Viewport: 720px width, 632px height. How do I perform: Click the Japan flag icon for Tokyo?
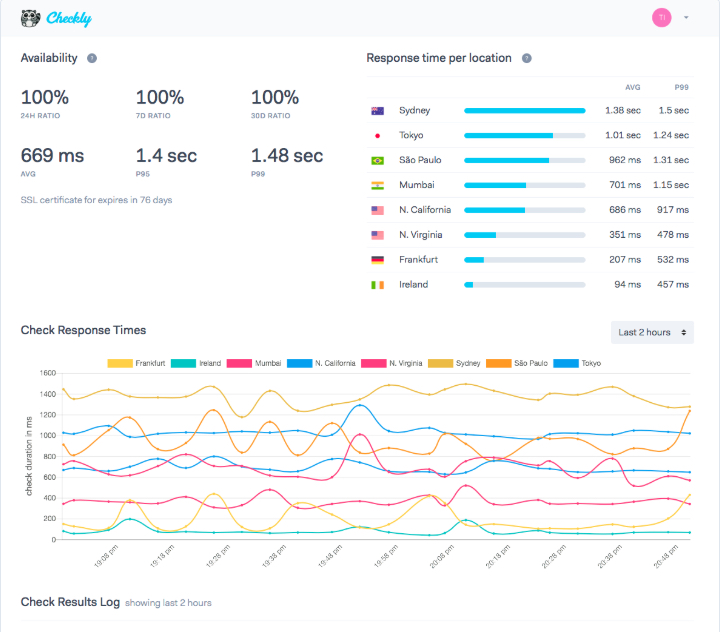(x=377, y=135)
